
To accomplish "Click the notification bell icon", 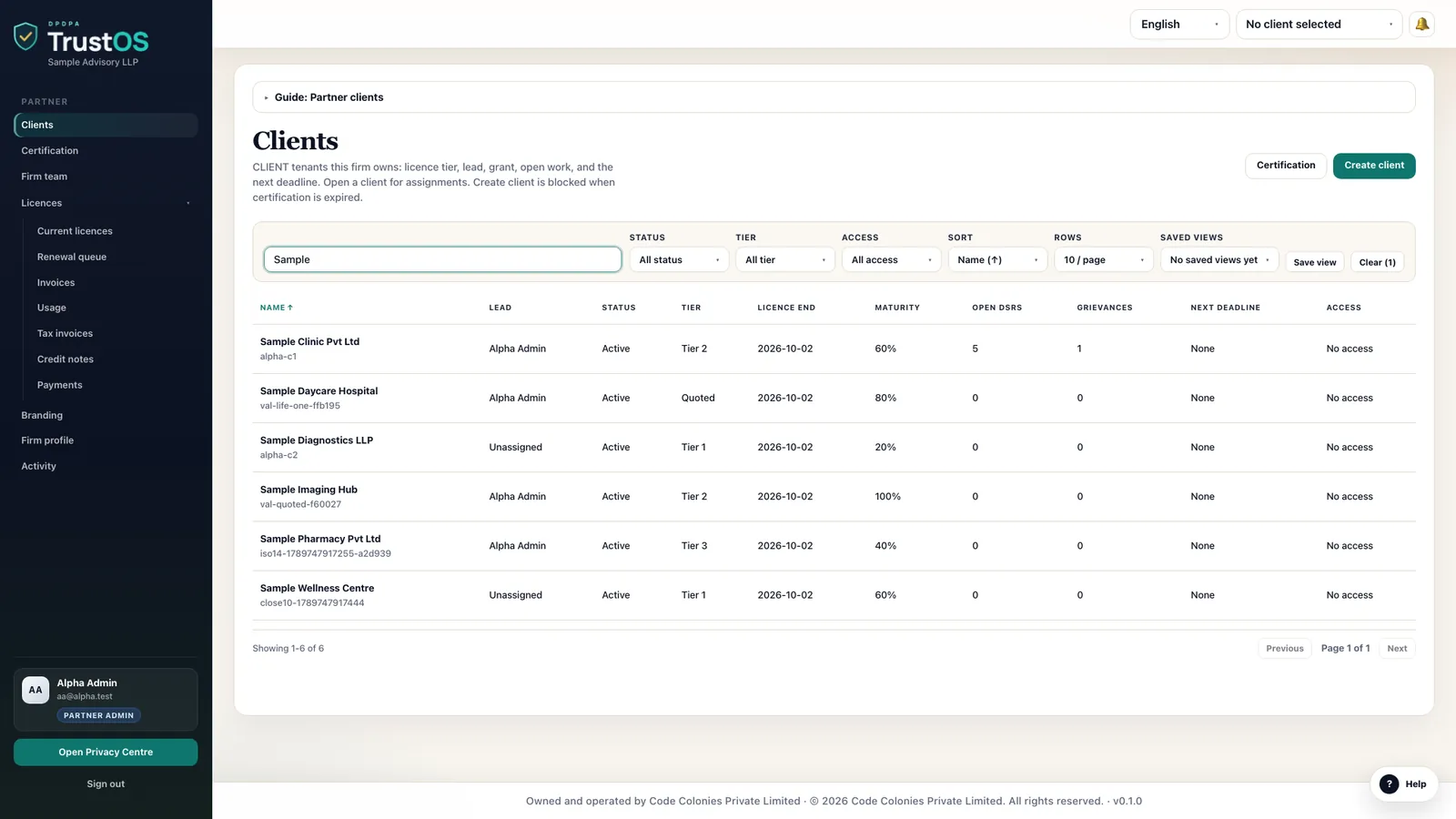I will point(1421,25).
